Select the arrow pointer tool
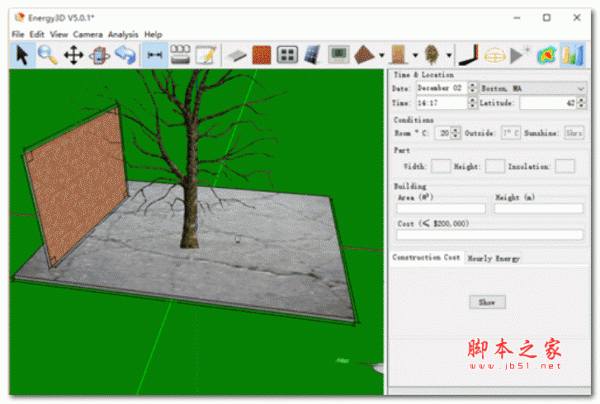 [20, 54]
